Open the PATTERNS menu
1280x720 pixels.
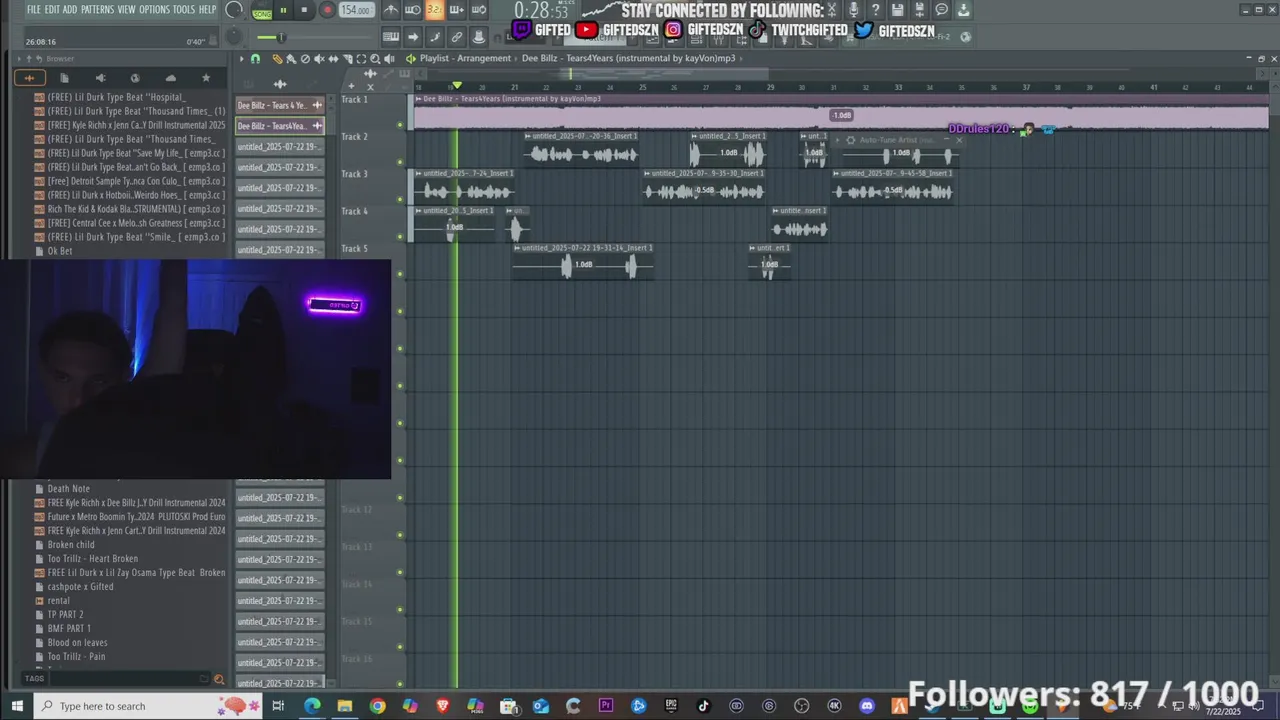97,9
